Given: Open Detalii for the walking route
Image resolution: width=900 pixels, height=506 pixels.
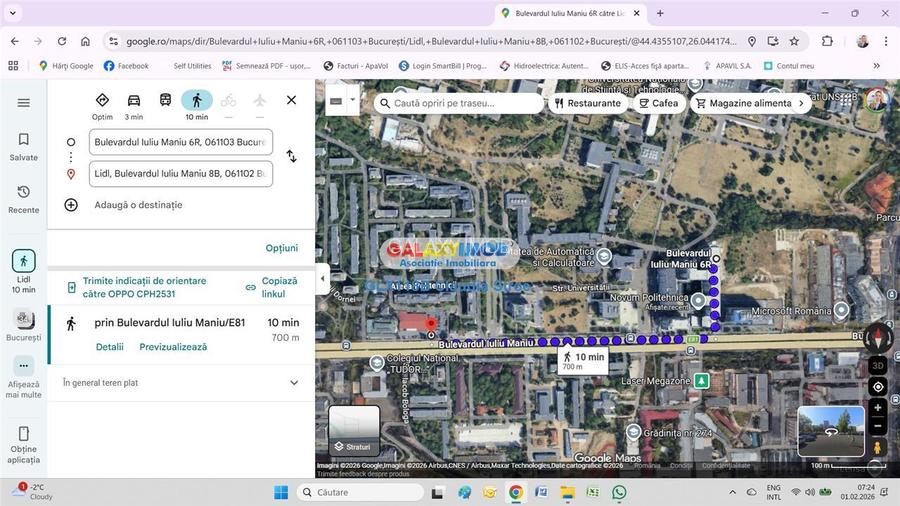Looking at the screenshot, I should [x=110, y=347].
